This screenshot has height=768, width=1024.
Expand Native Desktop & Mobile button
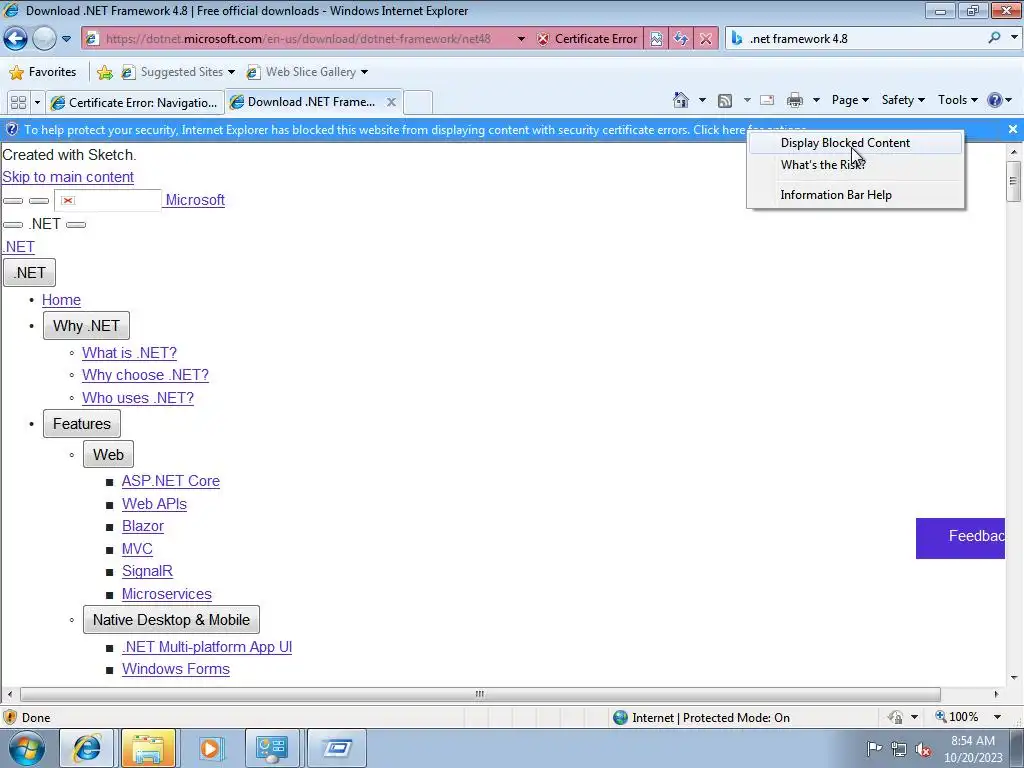(171, 620)
